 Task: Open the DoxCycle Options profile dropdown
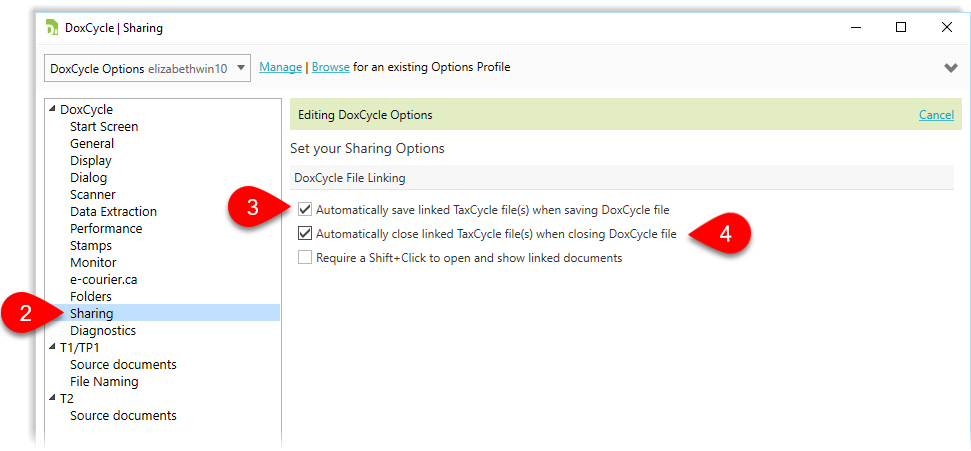[x=147, y=68]
